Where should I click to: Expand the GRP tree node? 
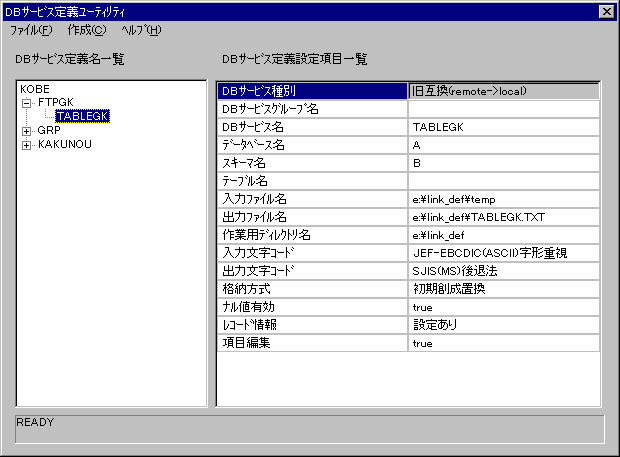pos(26,131)
